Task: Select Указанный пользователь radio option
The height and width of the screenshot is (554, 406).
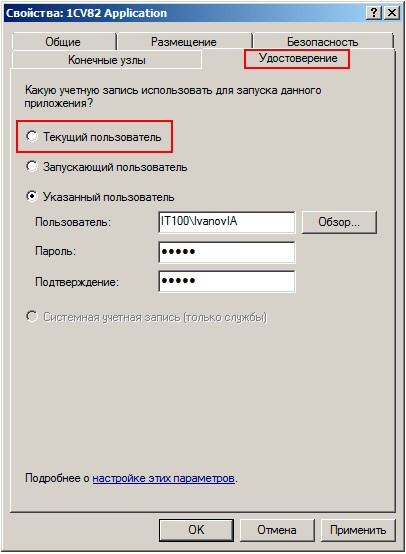Action: (32, 196)
